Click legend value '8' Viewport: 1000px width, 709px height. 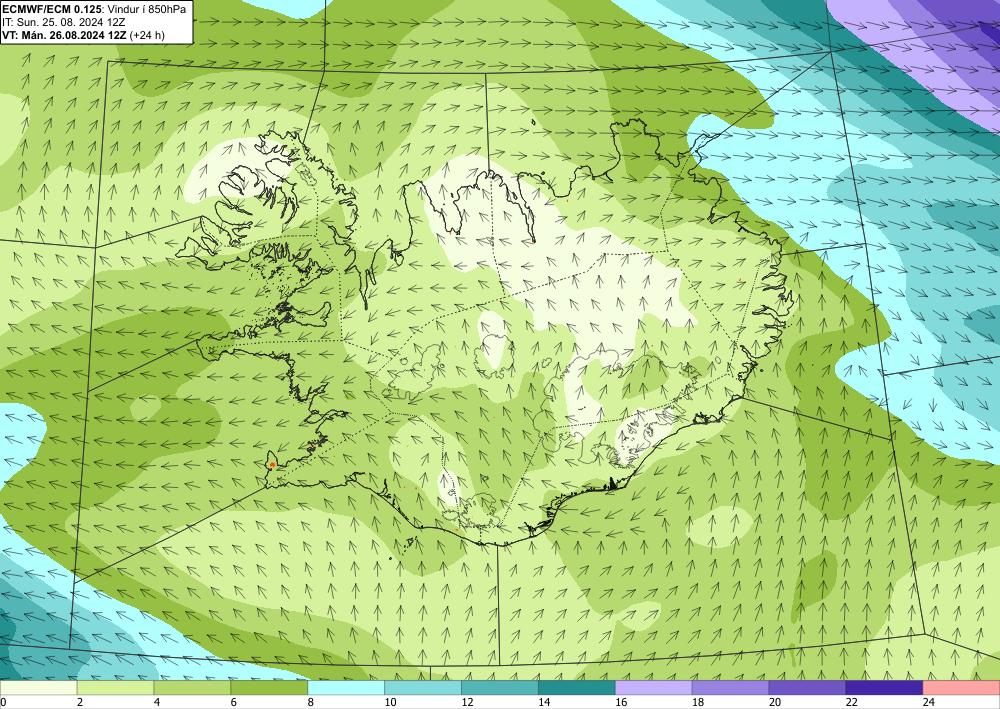point(311,703)
